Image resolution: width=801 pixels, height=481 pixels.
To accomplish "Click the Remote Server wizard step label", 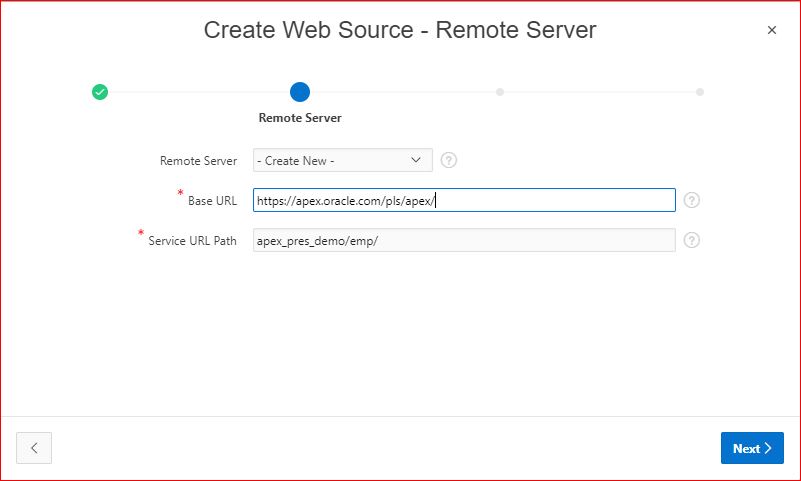I will point(300,118).
